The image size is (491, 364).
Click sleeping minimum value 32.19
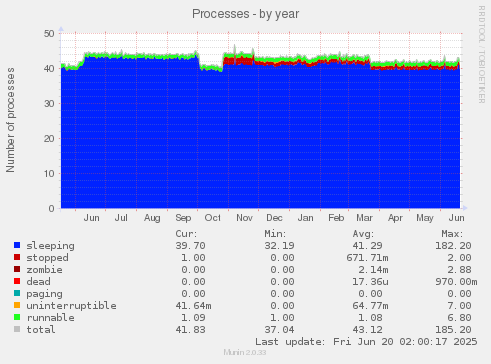click(279, 246)
